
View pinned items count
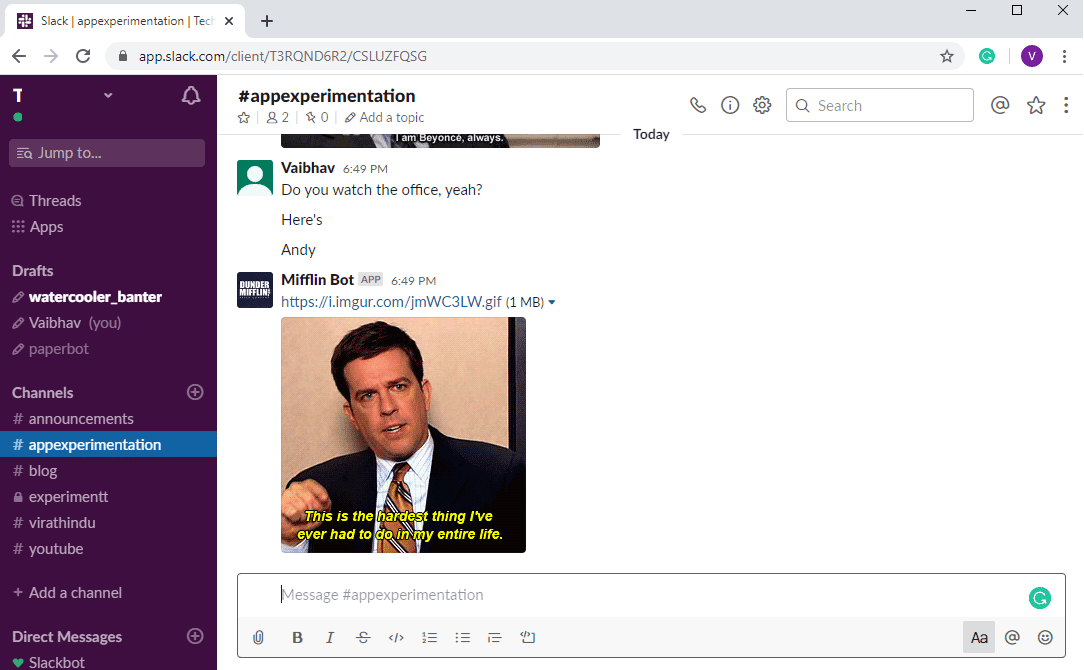pos(317,118)
